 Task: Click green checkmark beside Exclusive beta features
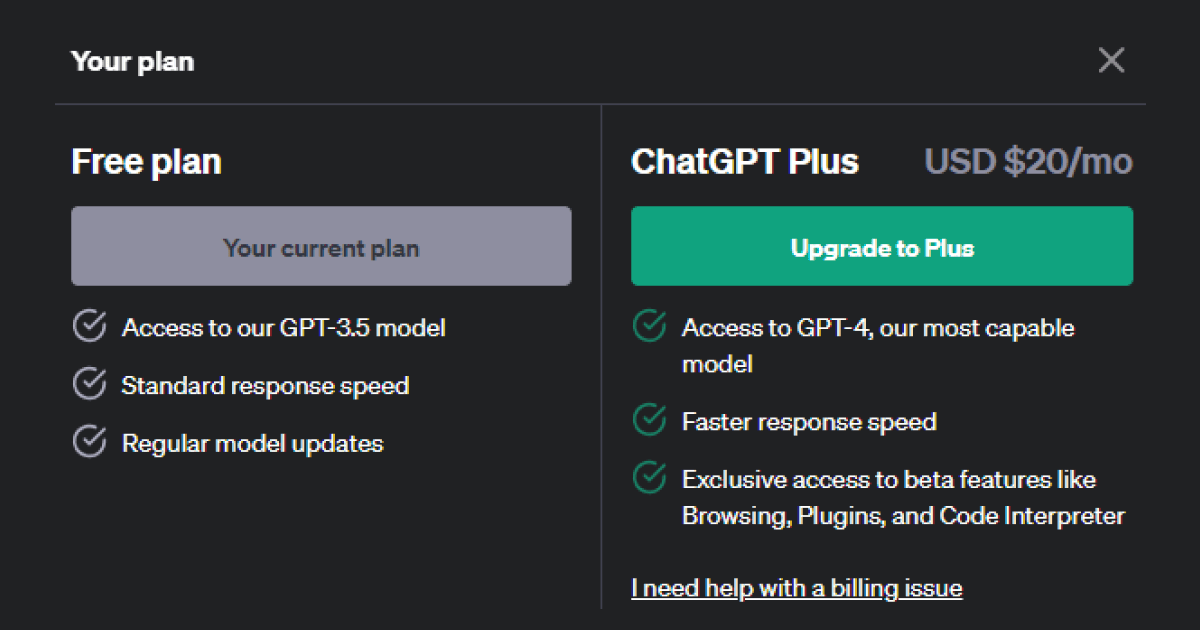(650, 479)
